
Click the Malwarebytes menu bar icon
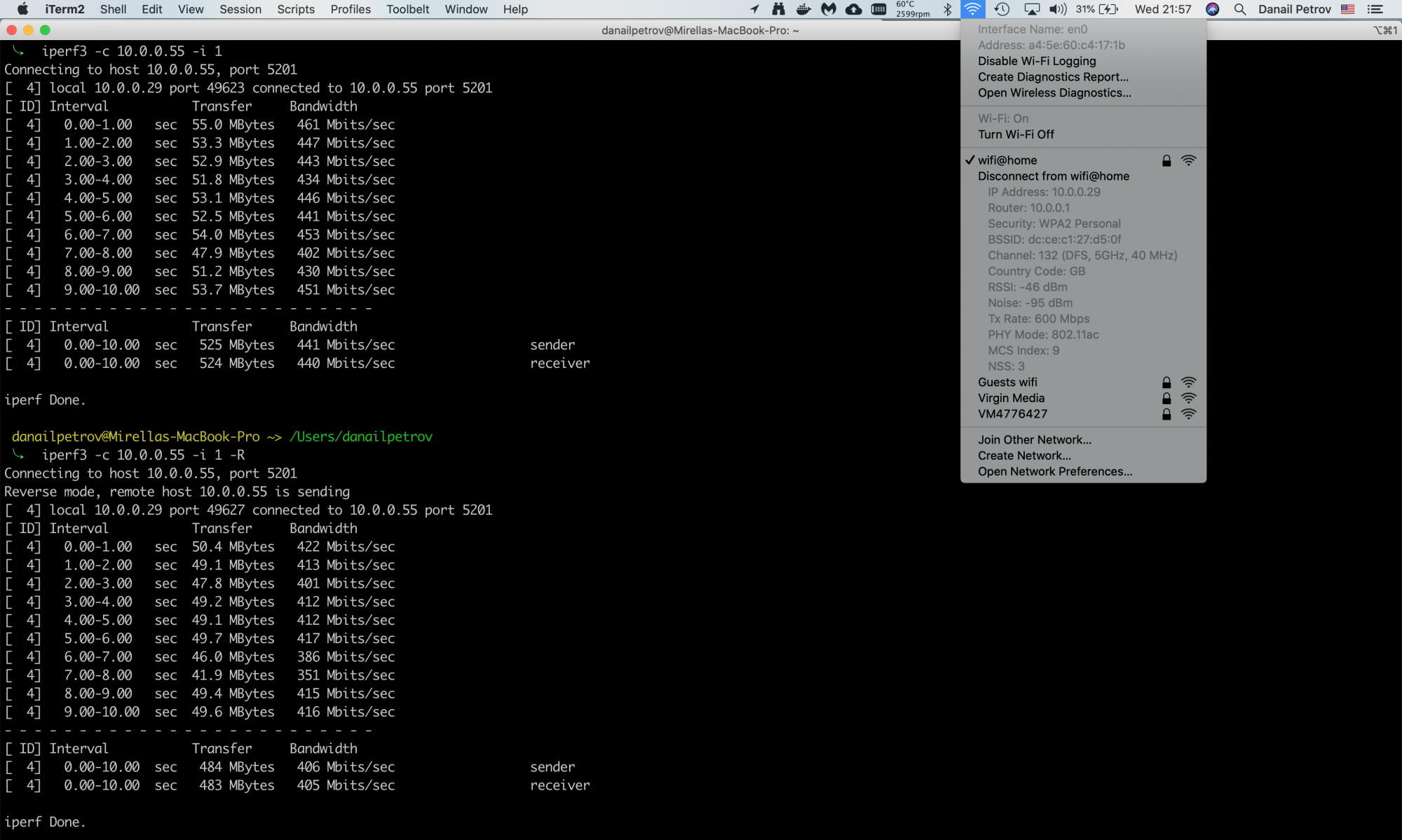[828, 9]
